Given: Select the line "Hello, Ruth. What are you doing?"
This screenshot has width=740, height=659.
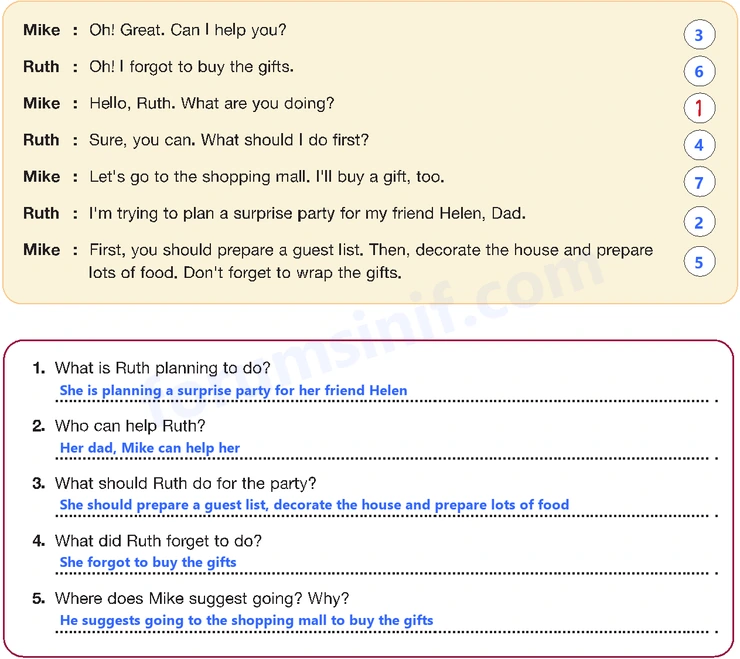Looking at the screenshot, I should pyautogui.click(x=212, y=103).
